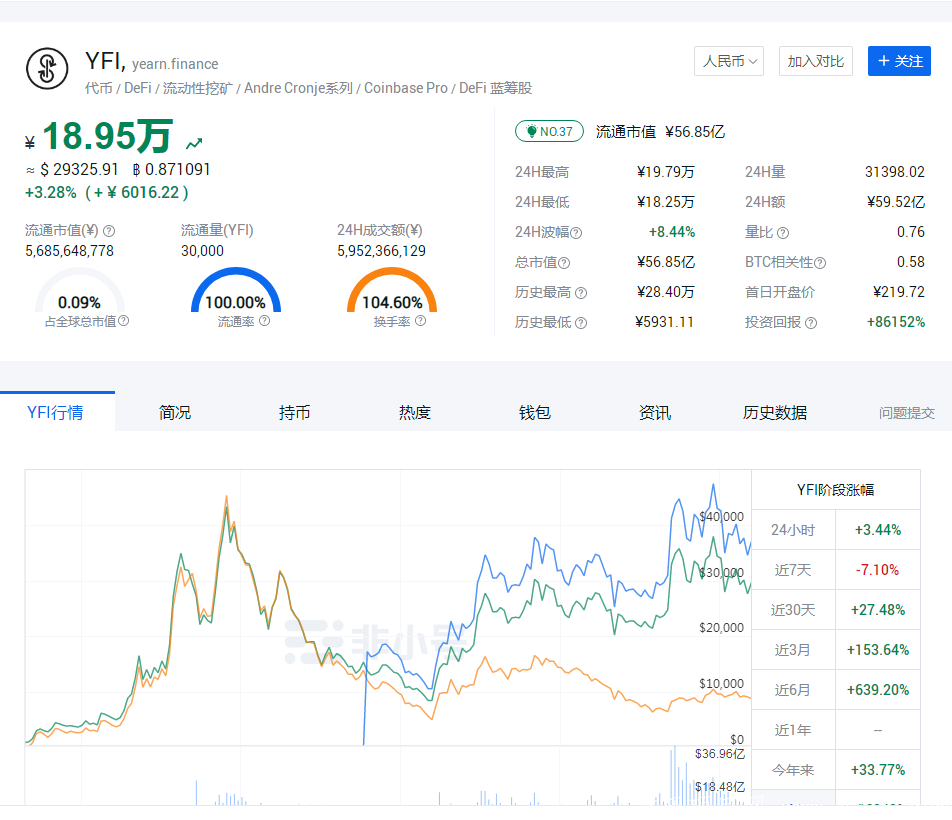Switch to the 历史数据 tab

(775, 412)
